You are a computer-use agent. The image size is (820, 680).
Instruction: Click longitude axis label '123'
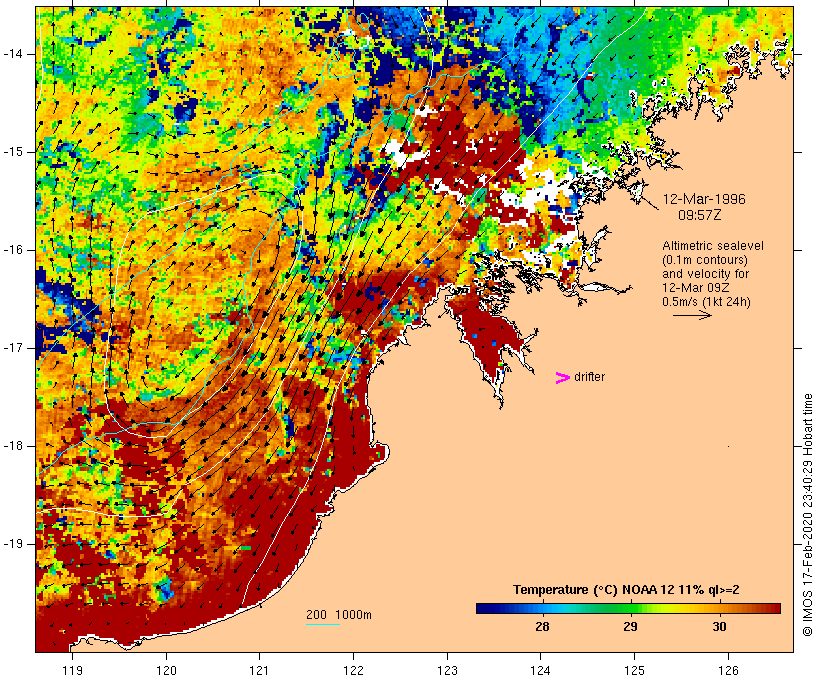point(447,670)
